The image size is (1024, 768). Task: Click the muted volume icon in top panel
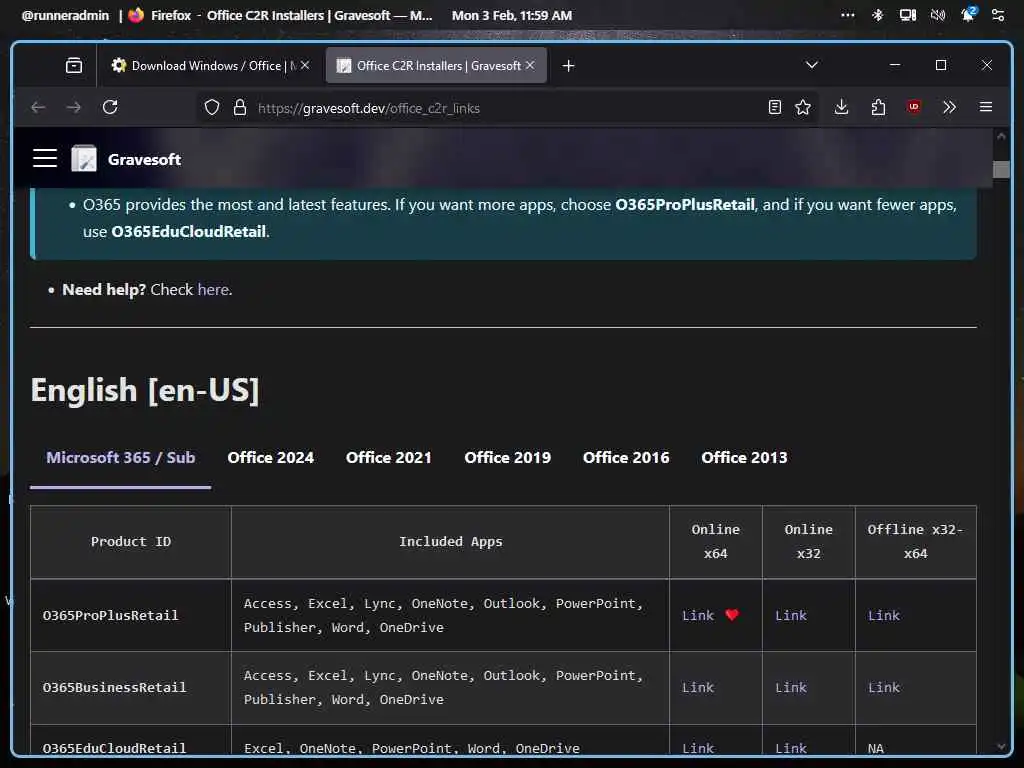pyautogui.click(x=938, y=15)
